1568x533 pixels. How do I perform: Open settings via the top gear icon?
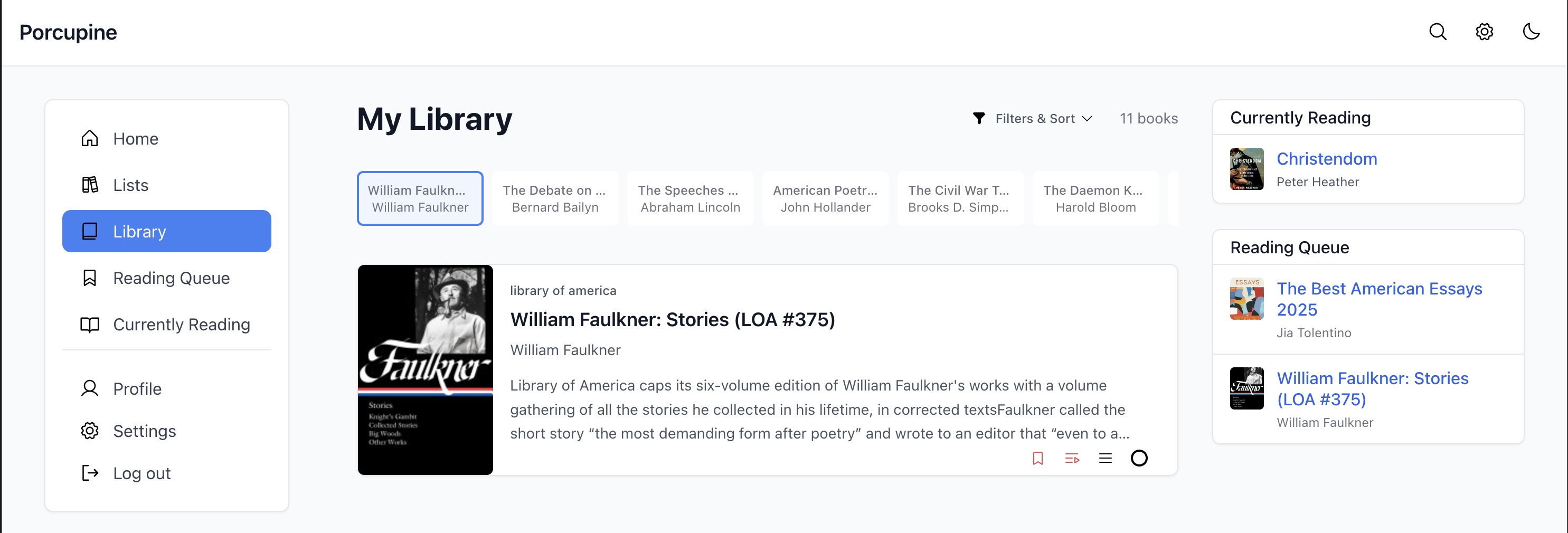1484,32
